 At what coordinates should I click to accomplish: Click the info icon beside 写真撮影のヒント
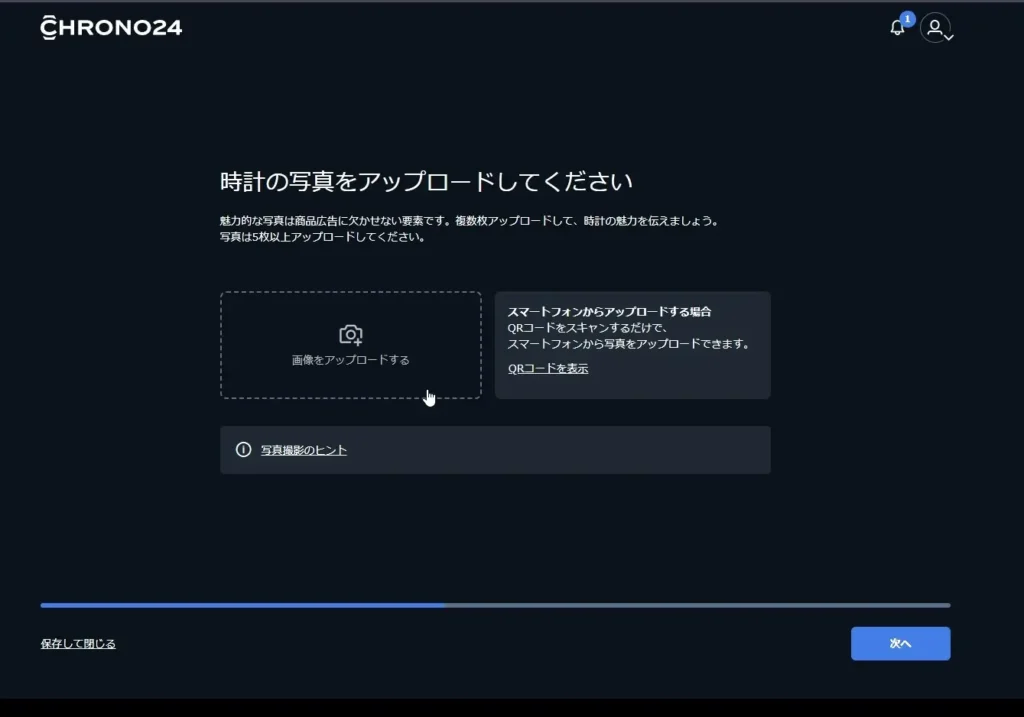pos(243,450)
